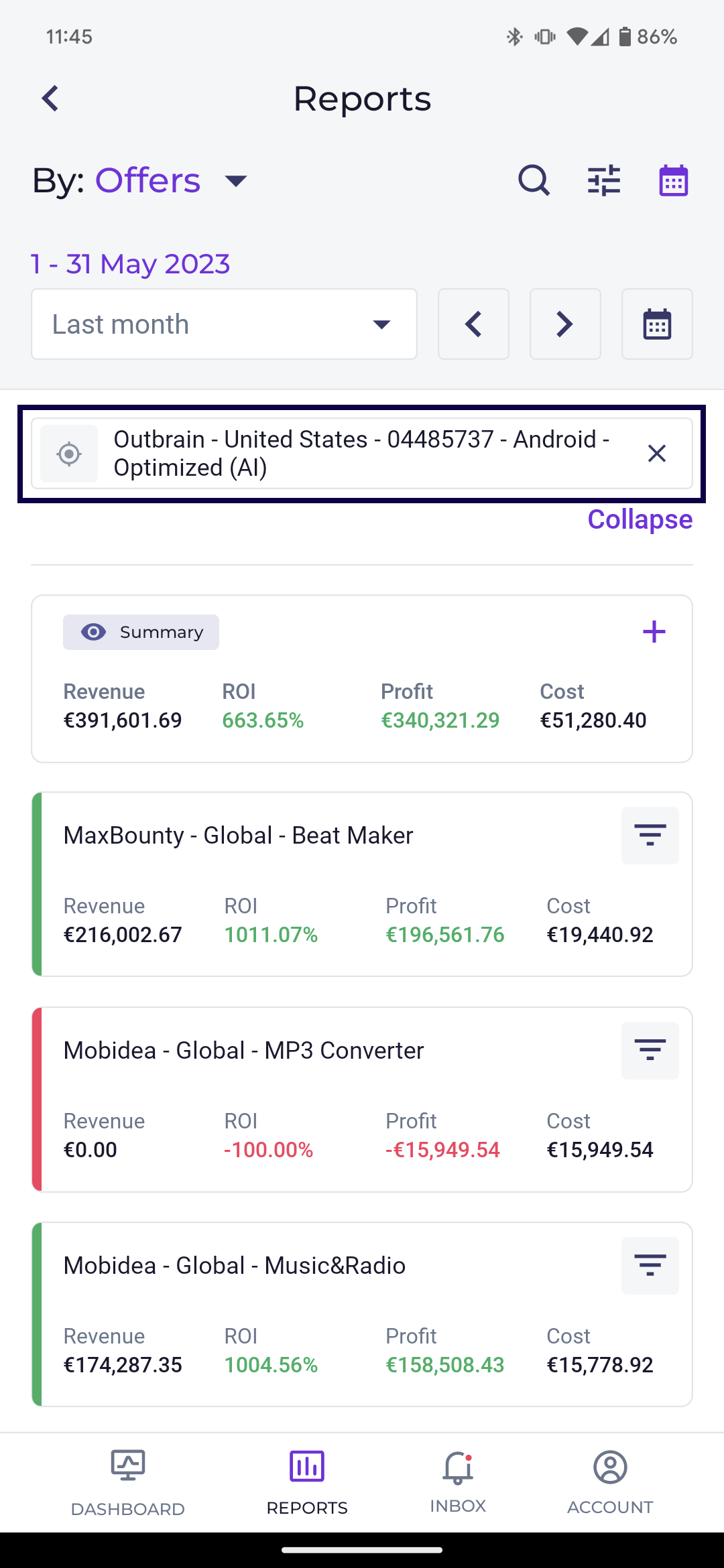
Task: Toggle the Summary eye visibility badge
Action: click(141, 632)
